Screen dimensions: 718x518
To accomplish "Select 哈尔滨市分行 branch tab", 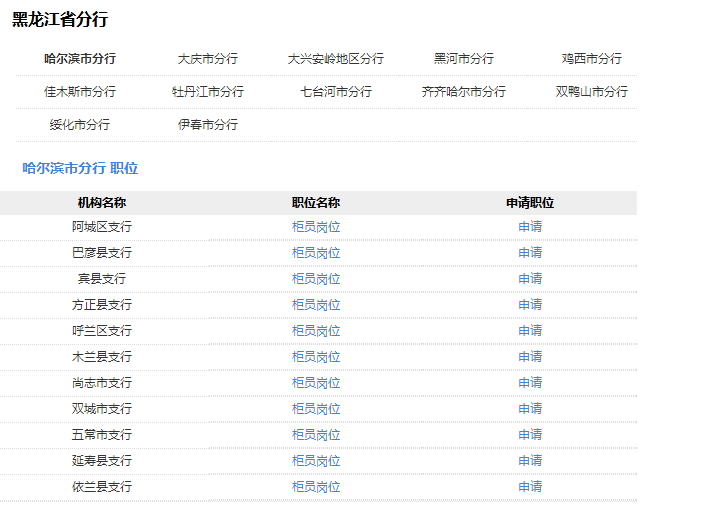I will click(80, 59).
